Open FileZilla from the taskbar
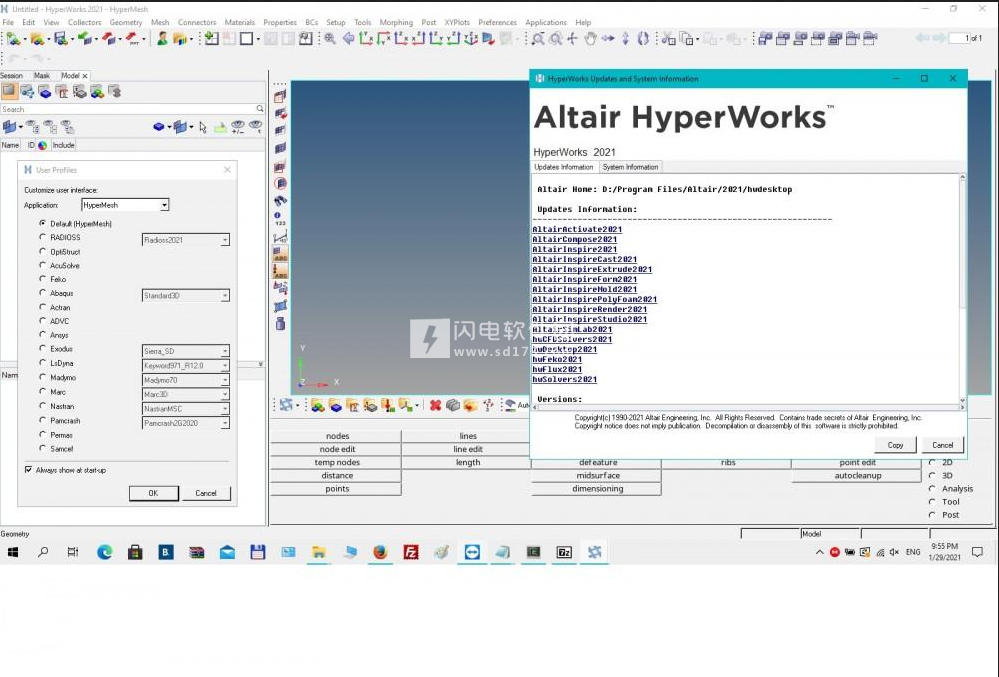This screenshot has height=677, width=999. pyautogui.click(x=411, y=552)
